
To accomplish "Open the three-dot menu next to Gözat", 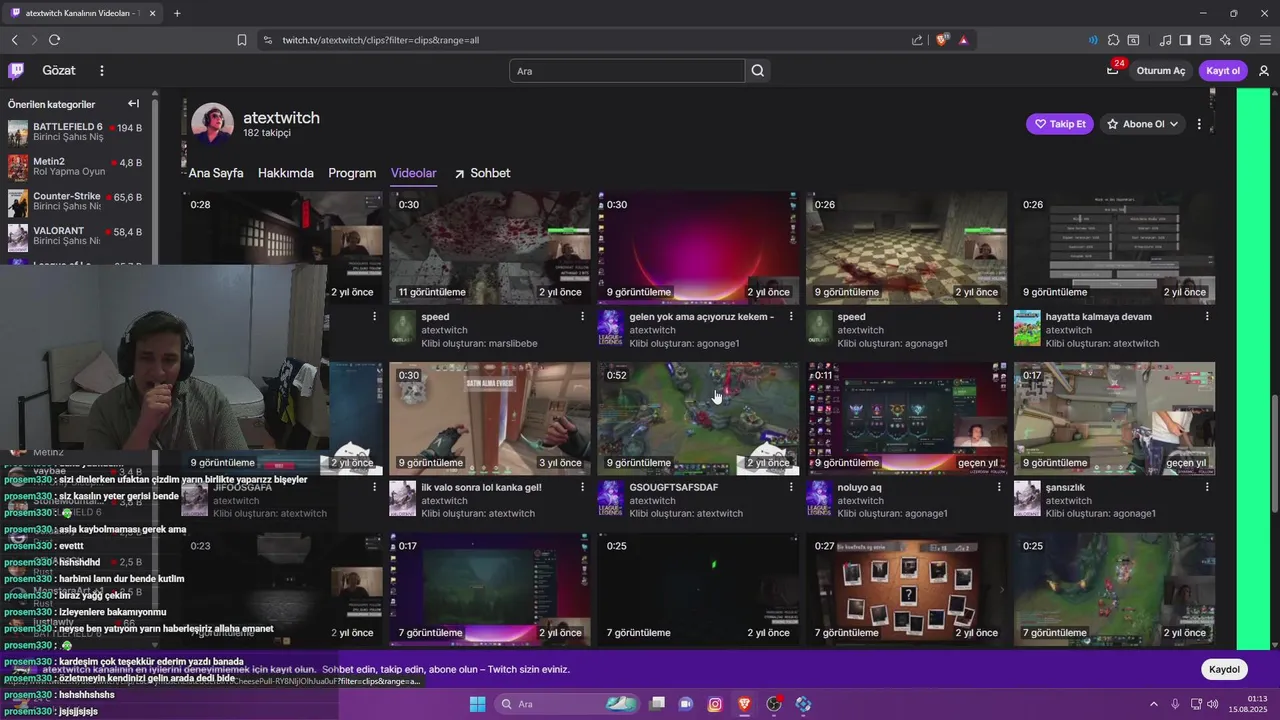I will [101, 71].
